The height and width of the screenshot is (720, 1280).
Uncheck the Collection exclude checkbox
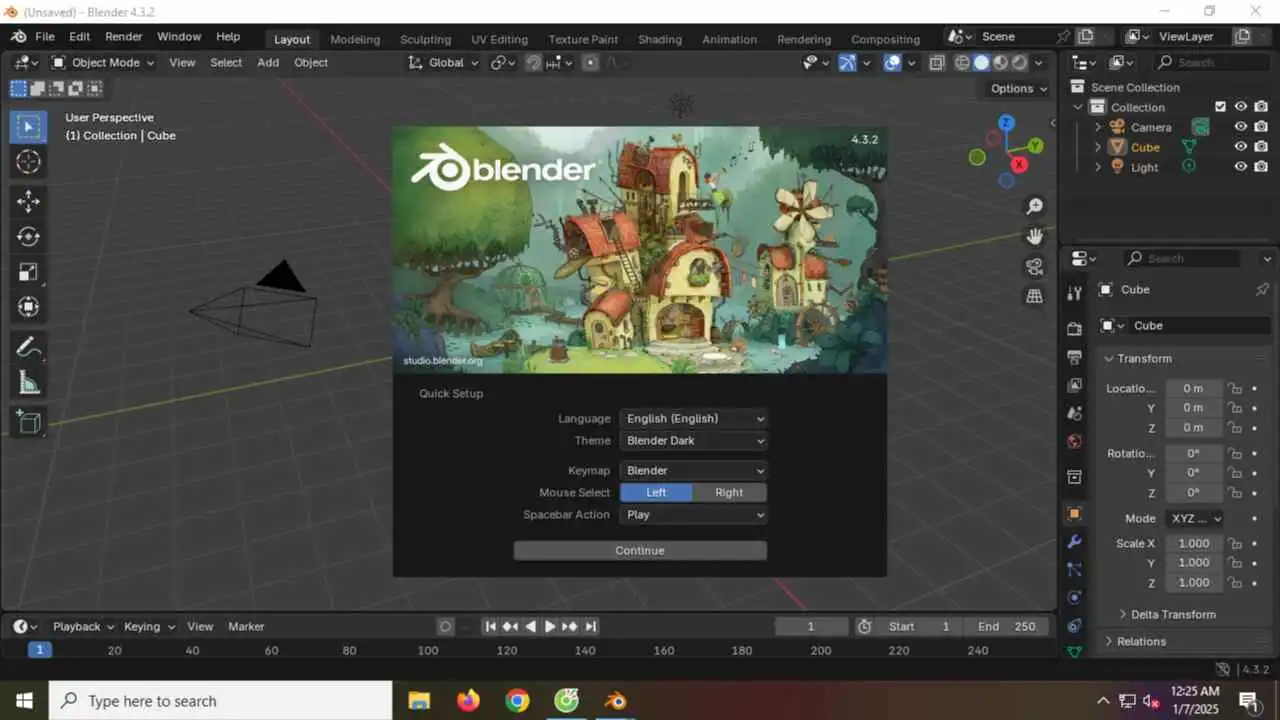tap(1220, 107)
